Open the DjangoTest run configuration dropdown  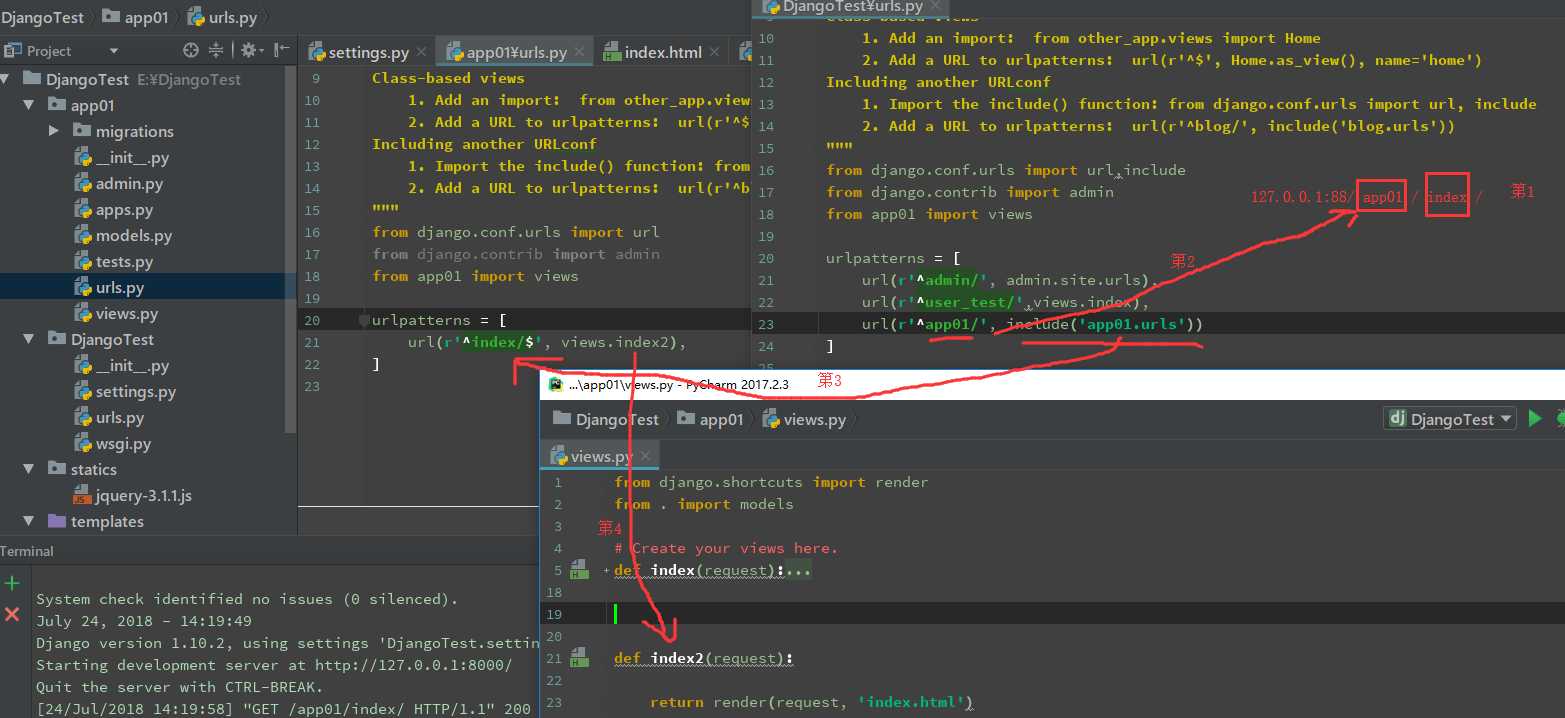pyautogui.click(x=1450, y=419)
